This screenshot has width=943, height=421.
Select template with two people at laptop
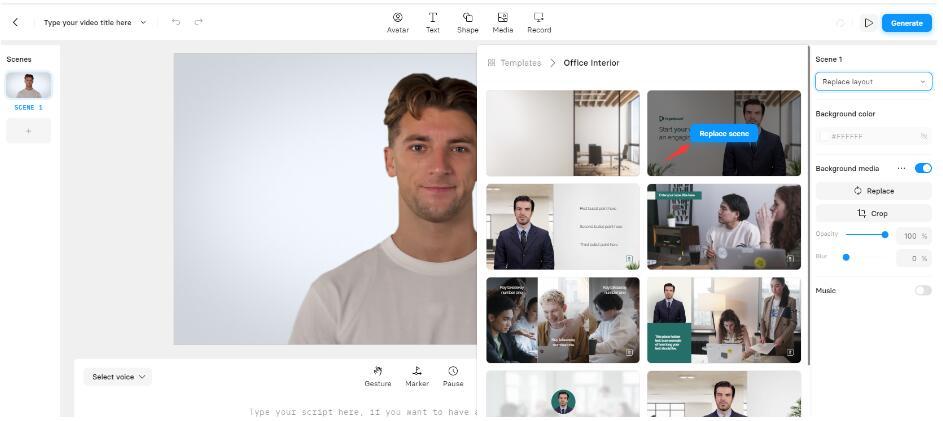[724, 227]
